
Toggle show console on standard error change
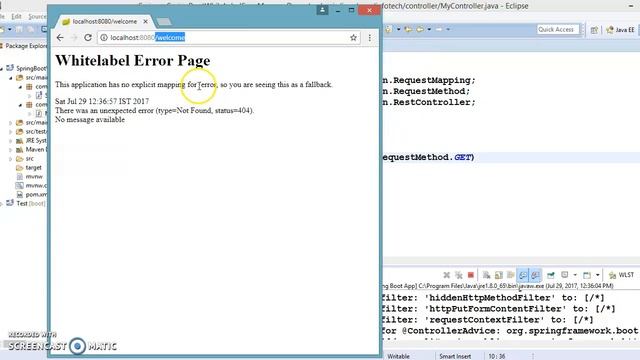(535, 275)
